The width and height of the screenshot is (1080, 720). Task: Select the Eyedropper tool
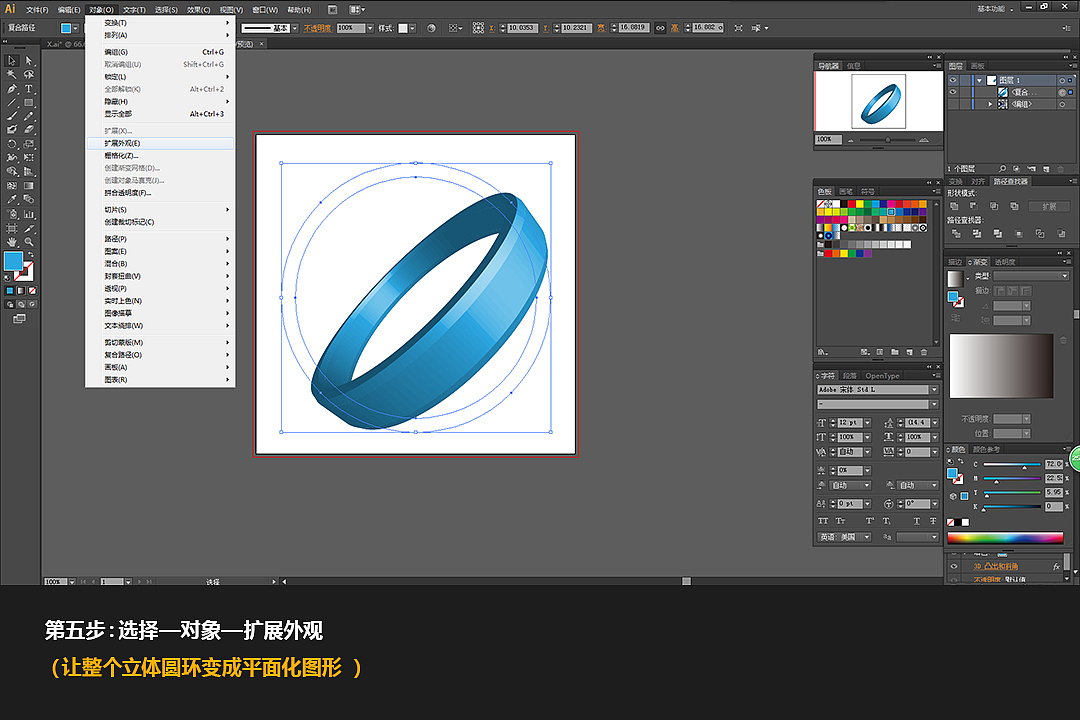click(x=12, y=199)
